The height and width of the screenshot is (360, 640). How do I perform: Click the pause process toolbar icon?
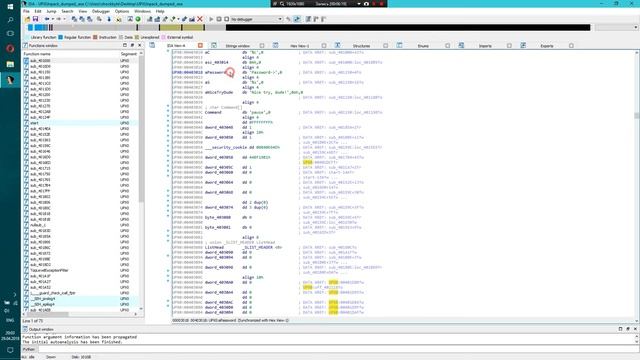point(219,19)
